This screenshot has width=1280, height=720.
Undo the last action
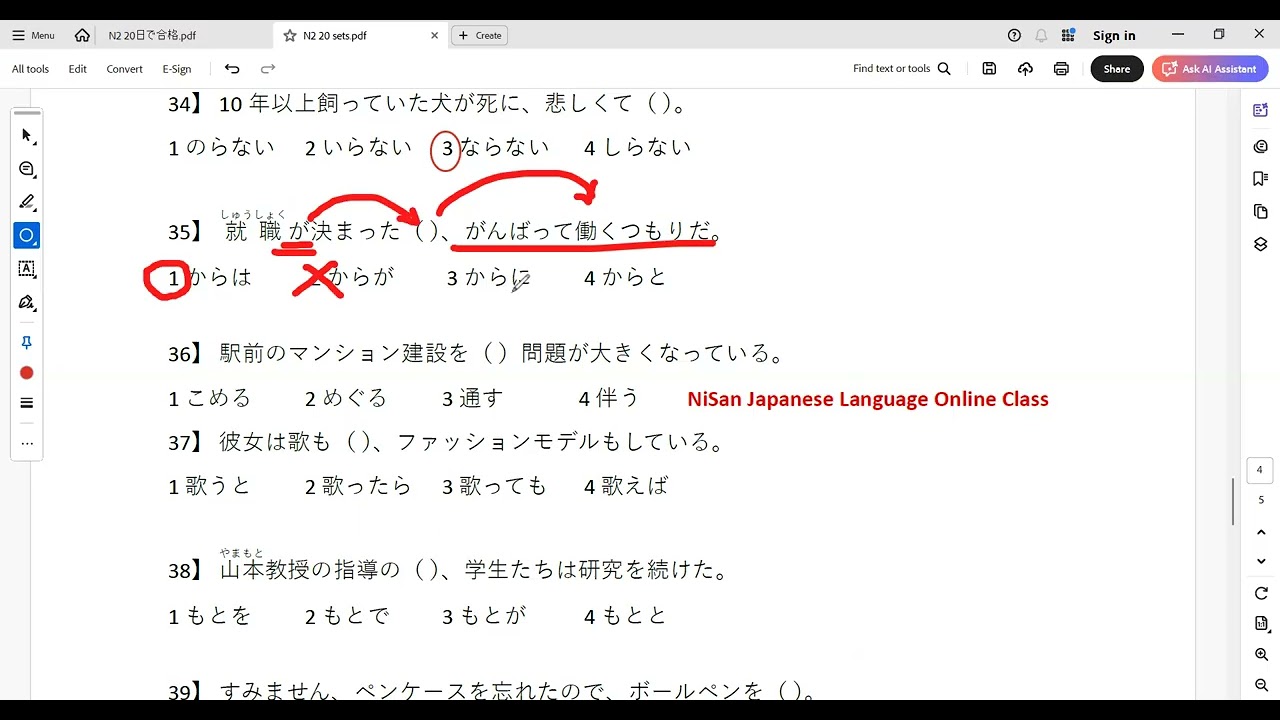click(x=232, y=69)
